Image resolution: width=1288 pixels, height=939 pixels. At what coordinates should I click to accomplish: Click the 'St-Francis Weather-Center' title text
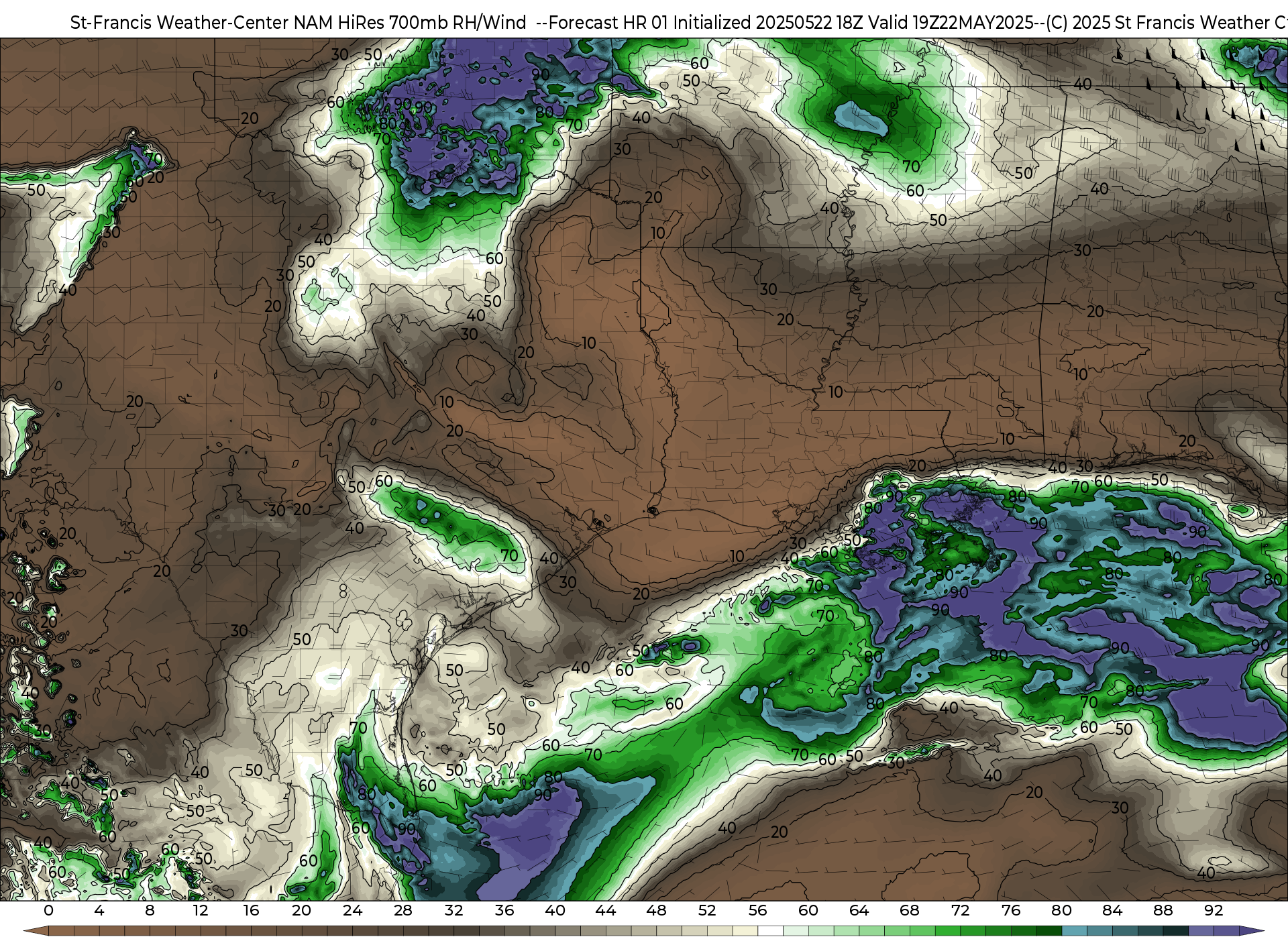(x=180, y=23)
